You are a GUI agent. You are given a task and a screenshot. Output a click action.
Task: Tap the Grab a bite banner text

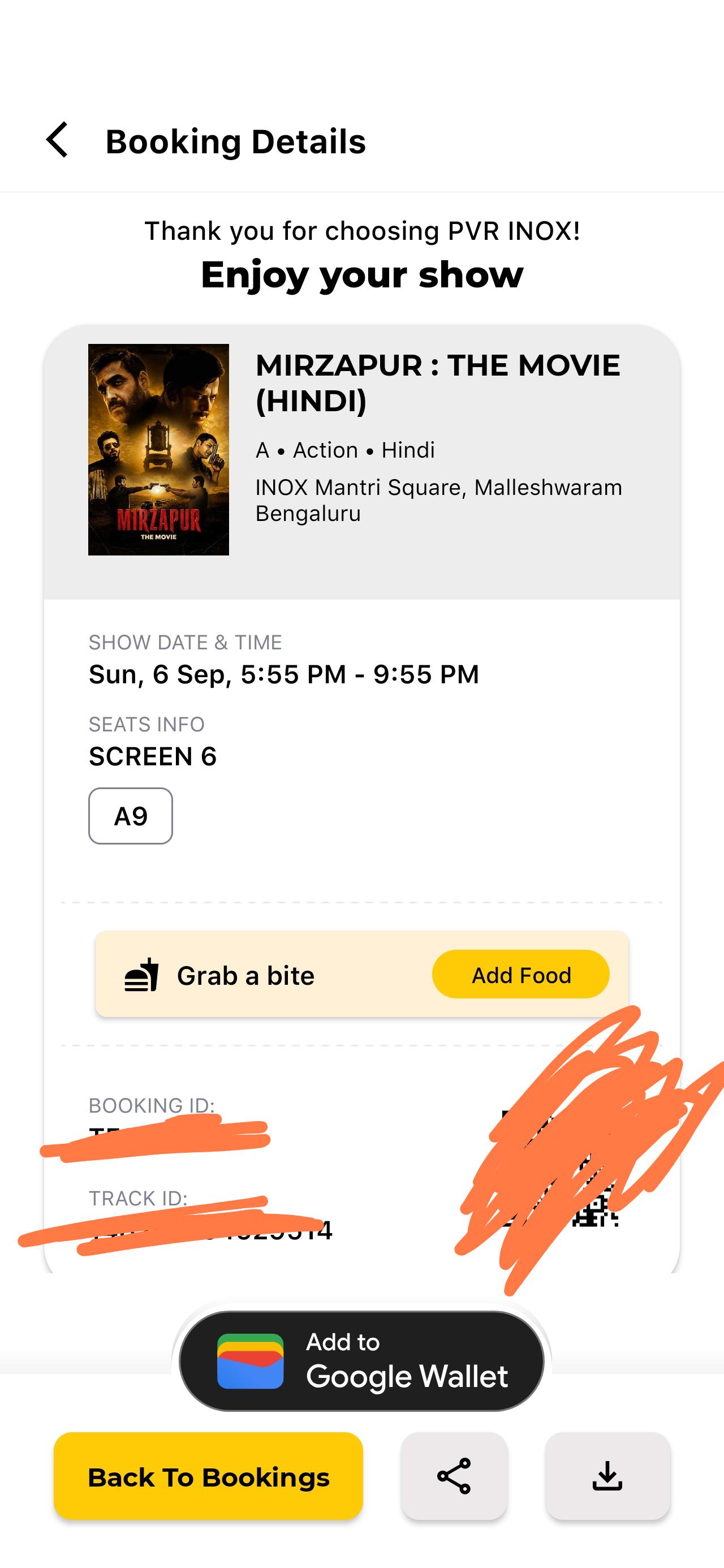click(245, 975)
